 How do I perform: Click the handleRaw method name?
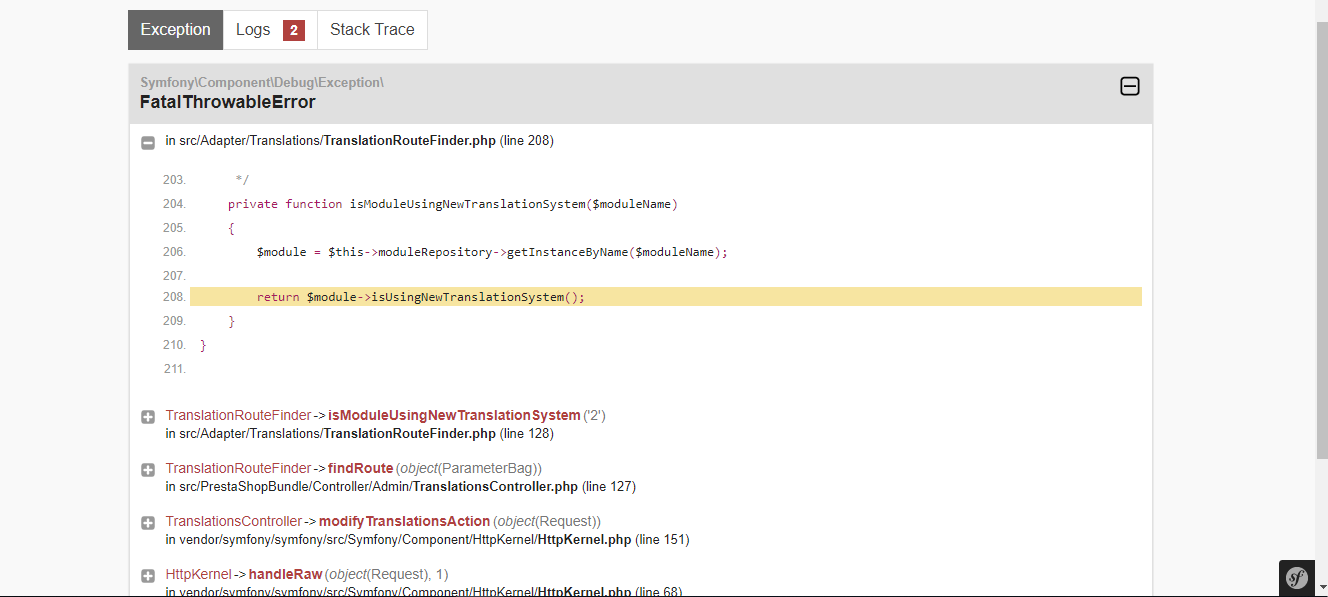(x=285, y=574)
